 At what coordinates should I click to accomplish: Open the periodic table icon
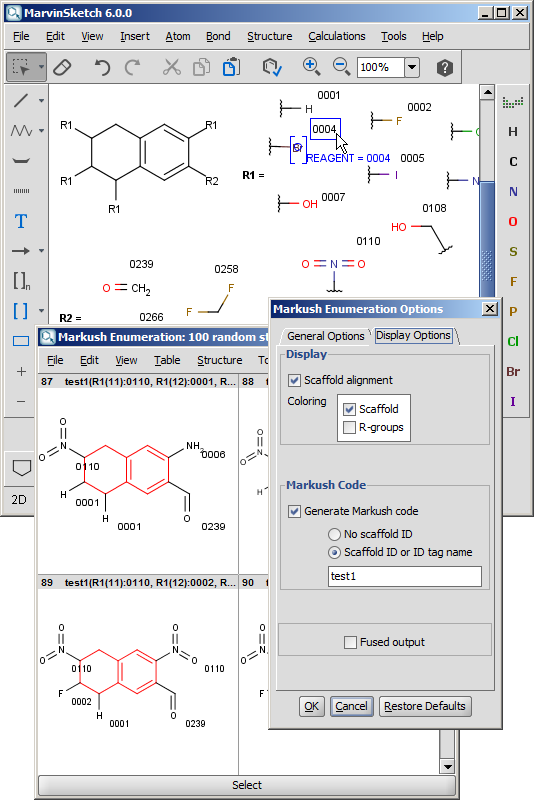point(513,102)
